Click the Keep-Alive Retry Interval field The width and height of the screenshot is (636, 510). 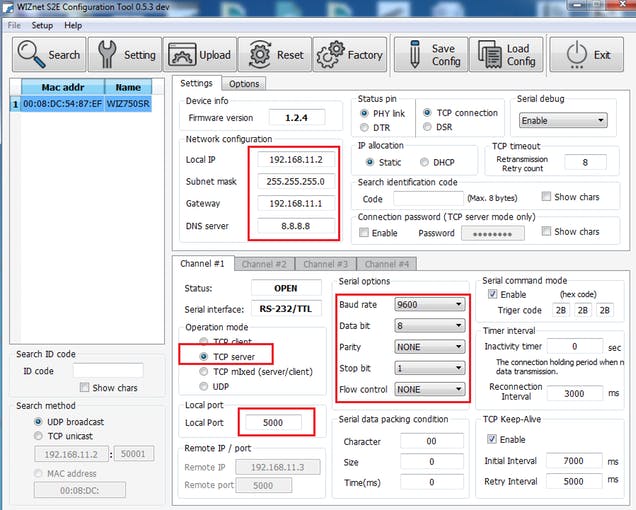[x=574, y=481]
